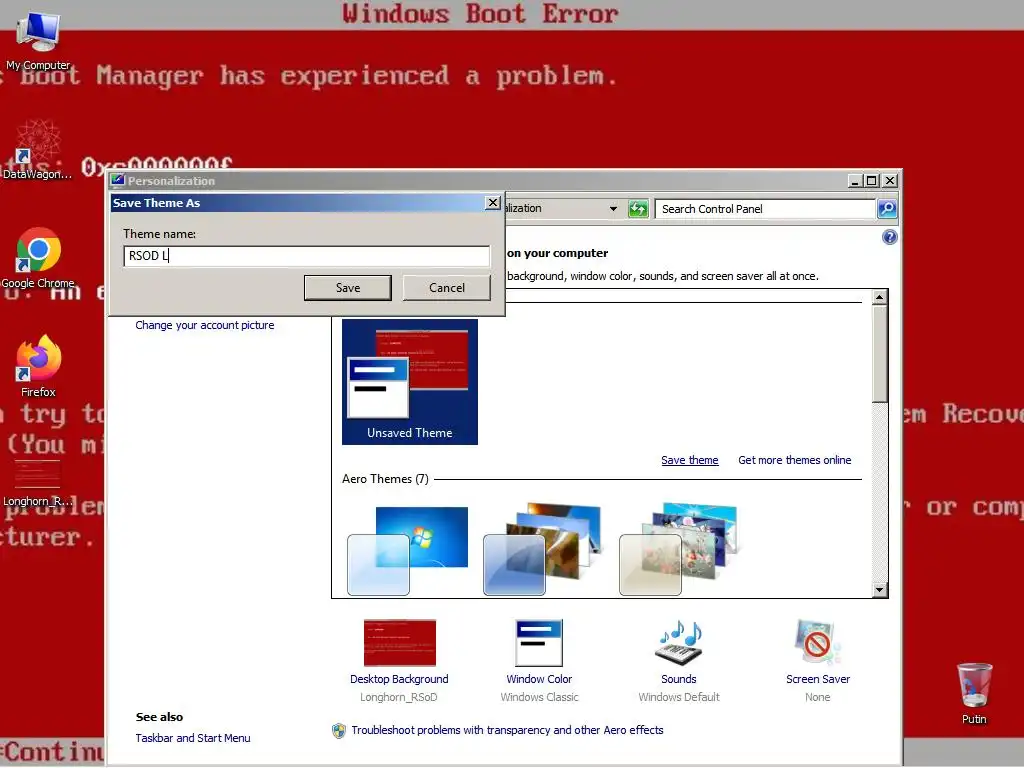1024x768 pixels.
Task: Click the Sounds text label
Action: pyautogui.click(x=679, y=679)
